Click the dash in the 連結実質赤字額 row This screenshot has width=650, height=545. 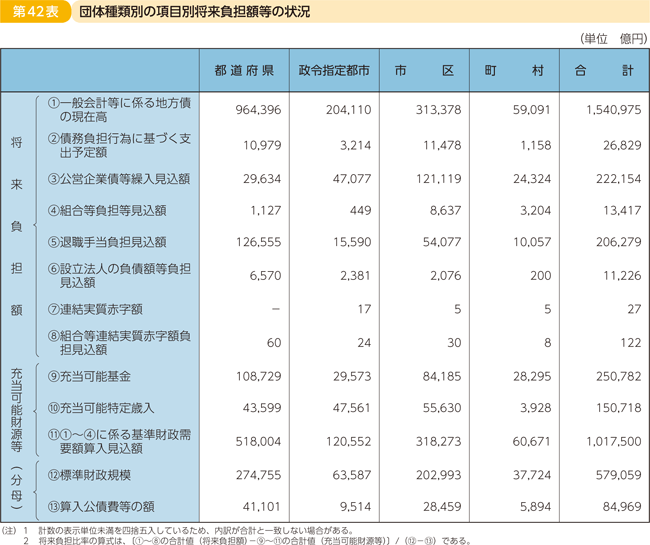coord(276,309)
